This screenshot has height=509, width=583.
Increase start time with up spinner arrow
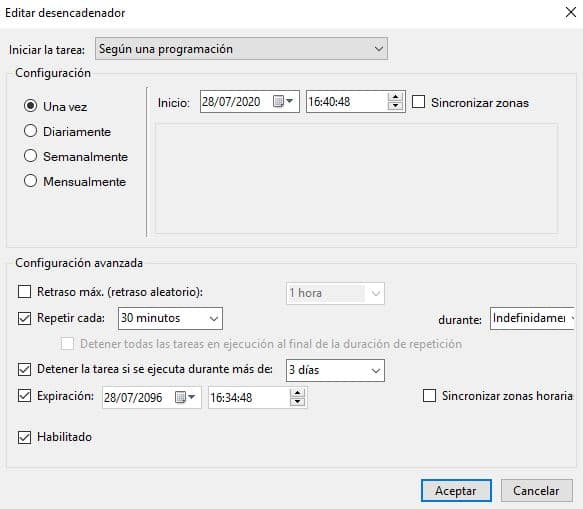pos(395,97)
